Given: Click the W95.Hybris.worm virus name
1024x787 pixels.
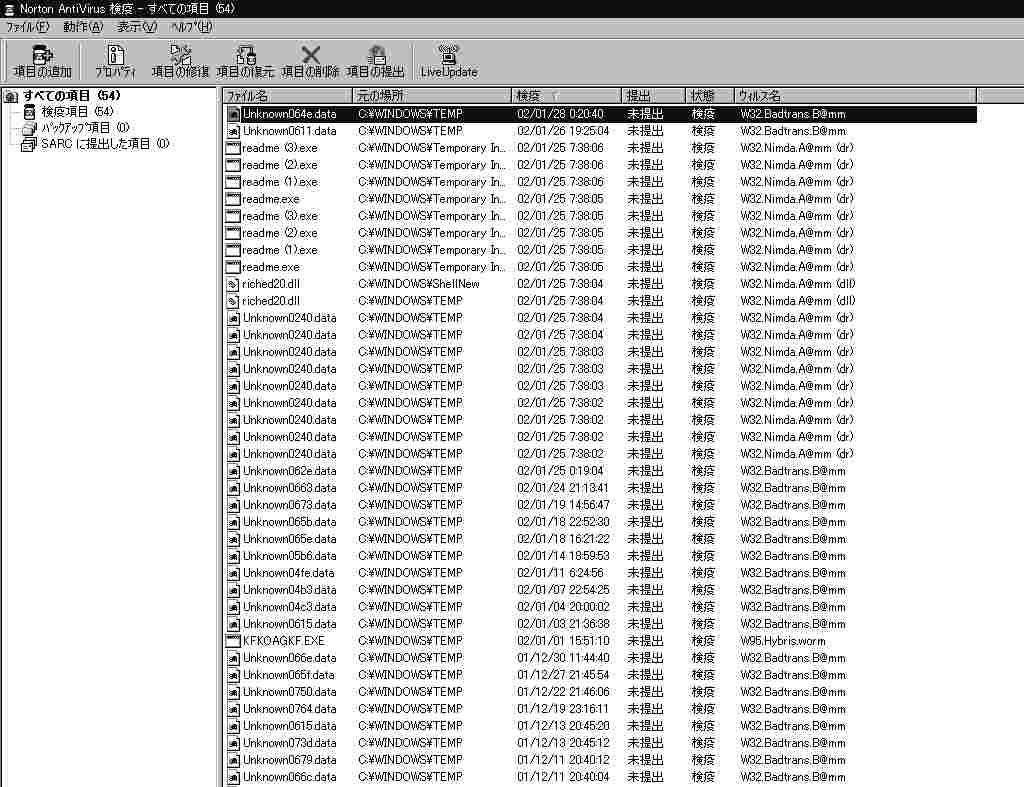Looking at the screenshot, I should [782, 641].
